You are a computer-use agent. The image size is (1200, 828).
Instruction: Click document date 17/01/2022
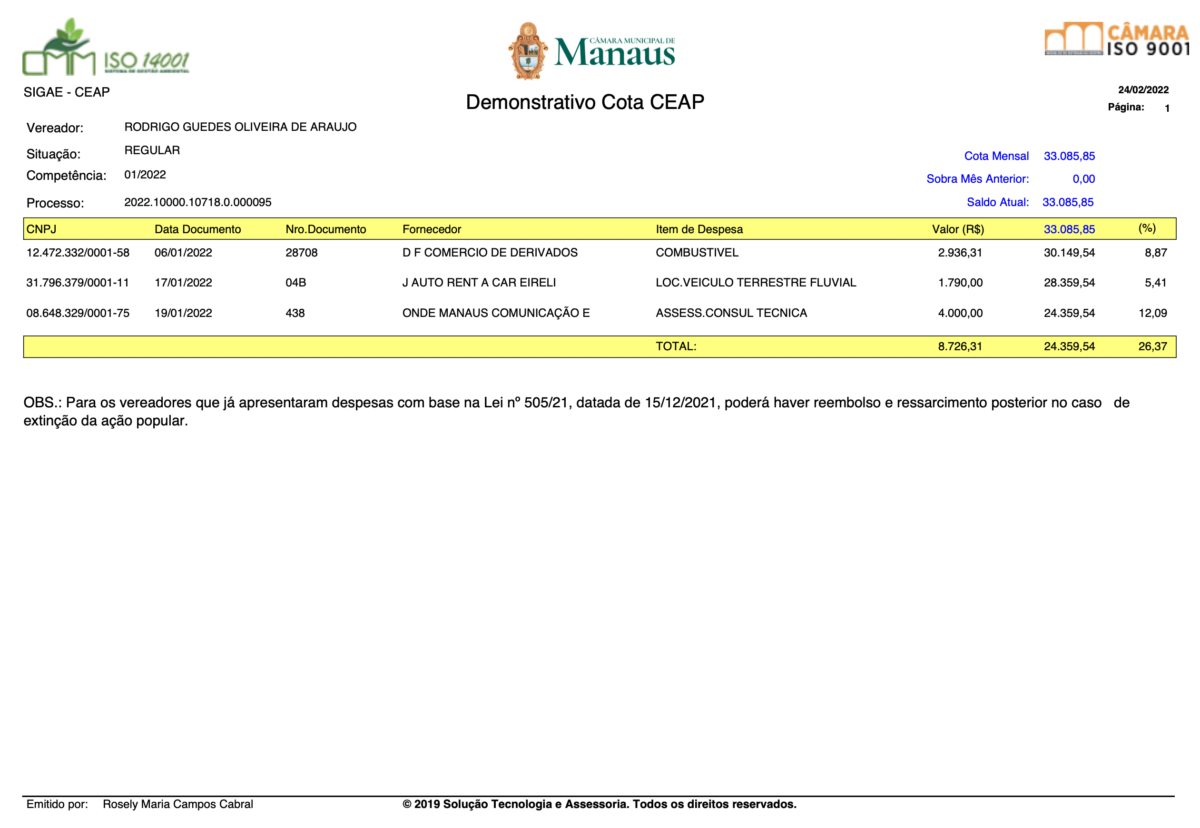183,282
